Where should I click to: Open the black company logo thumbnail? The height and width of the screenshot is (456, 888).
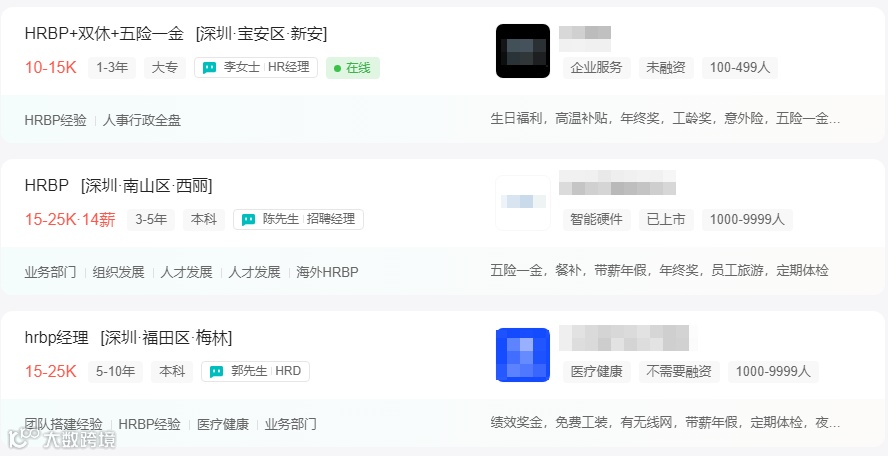click(523, 51)
